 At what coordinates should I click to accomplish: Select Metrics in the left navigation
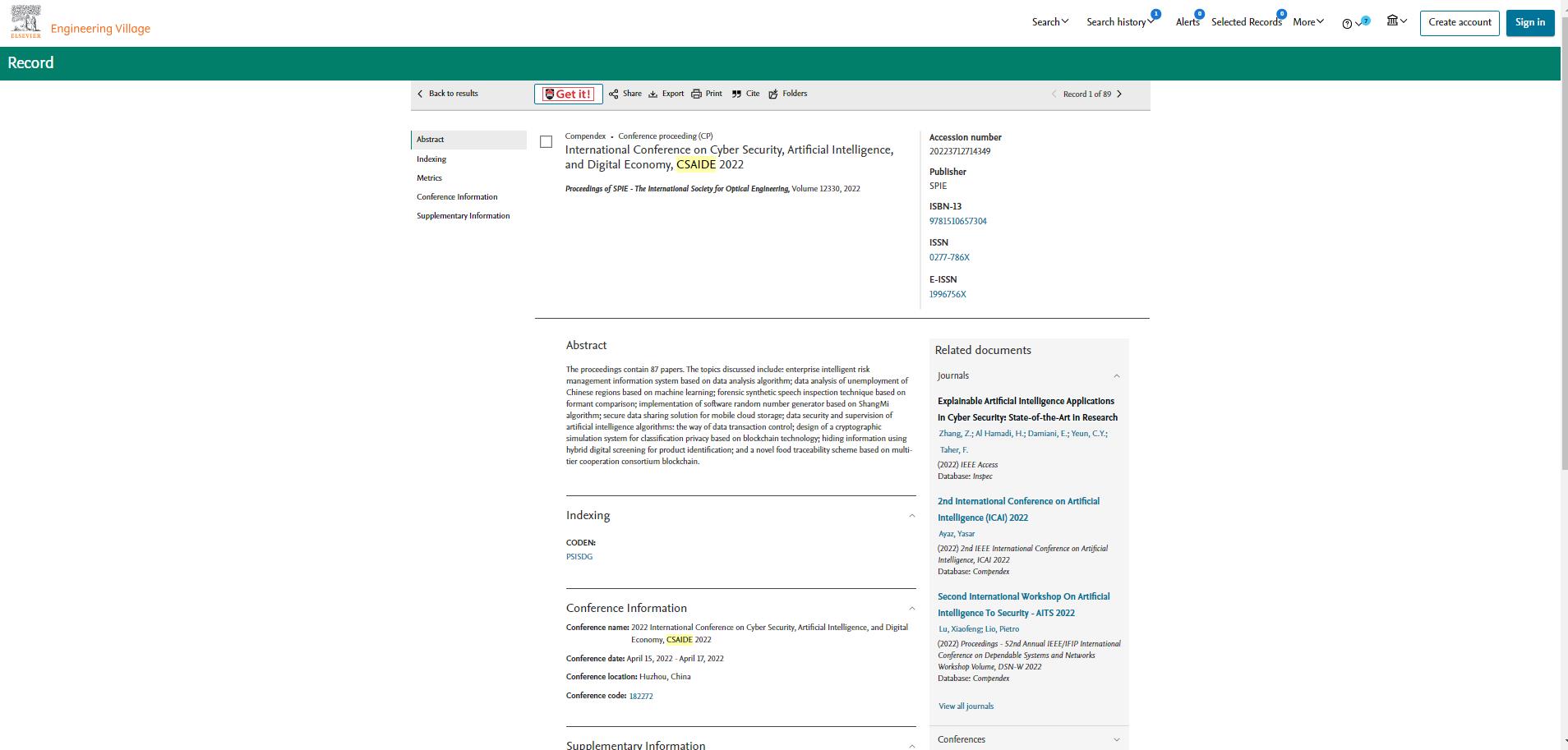tap(429, 178)
